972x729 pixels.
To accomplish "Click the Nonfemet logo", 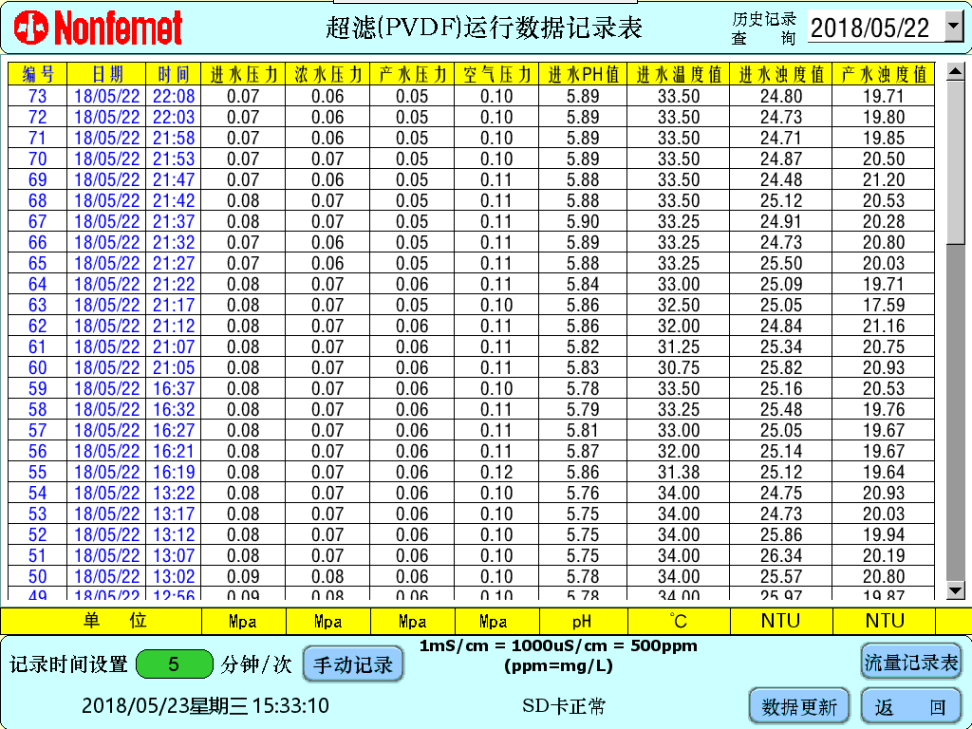I will [x=92, y=28].
